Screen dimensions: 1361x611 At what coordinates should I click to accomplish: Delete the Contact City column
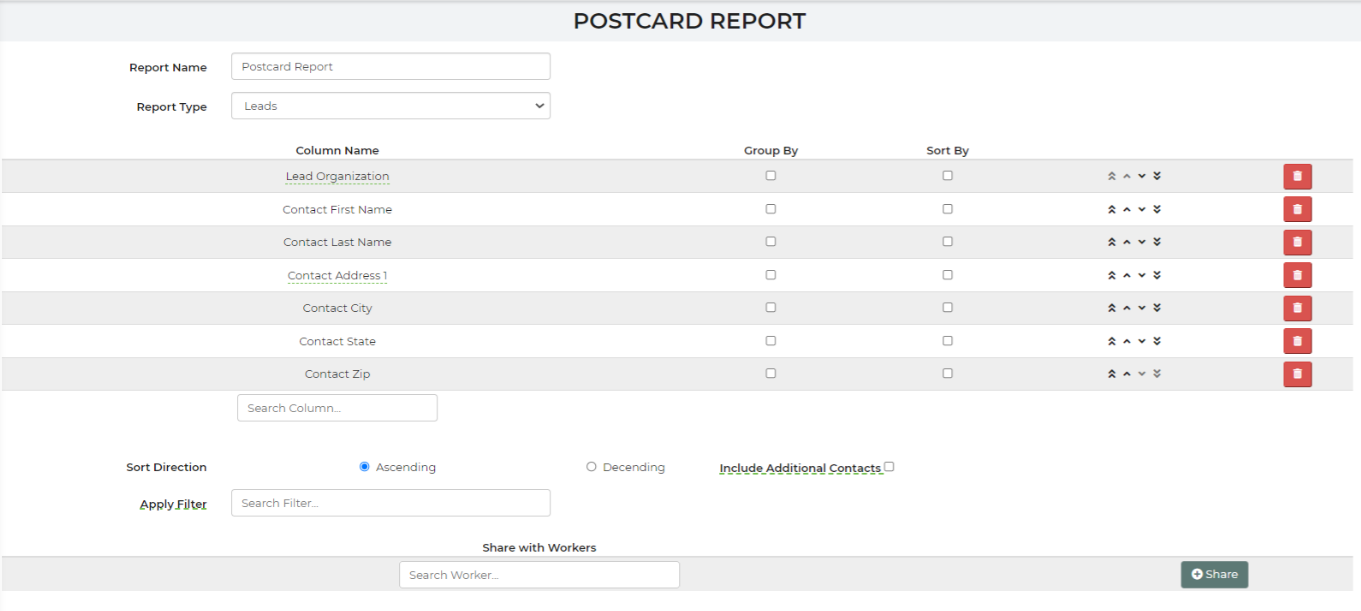1297,308
